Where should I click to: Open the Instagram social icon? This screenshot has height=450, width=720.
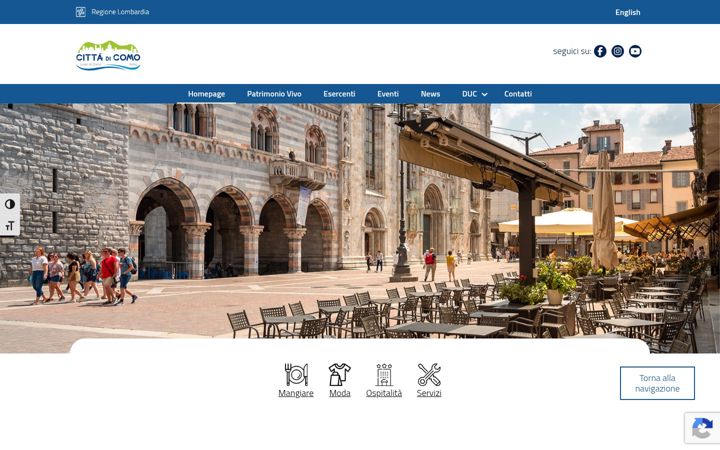point(618,51)
